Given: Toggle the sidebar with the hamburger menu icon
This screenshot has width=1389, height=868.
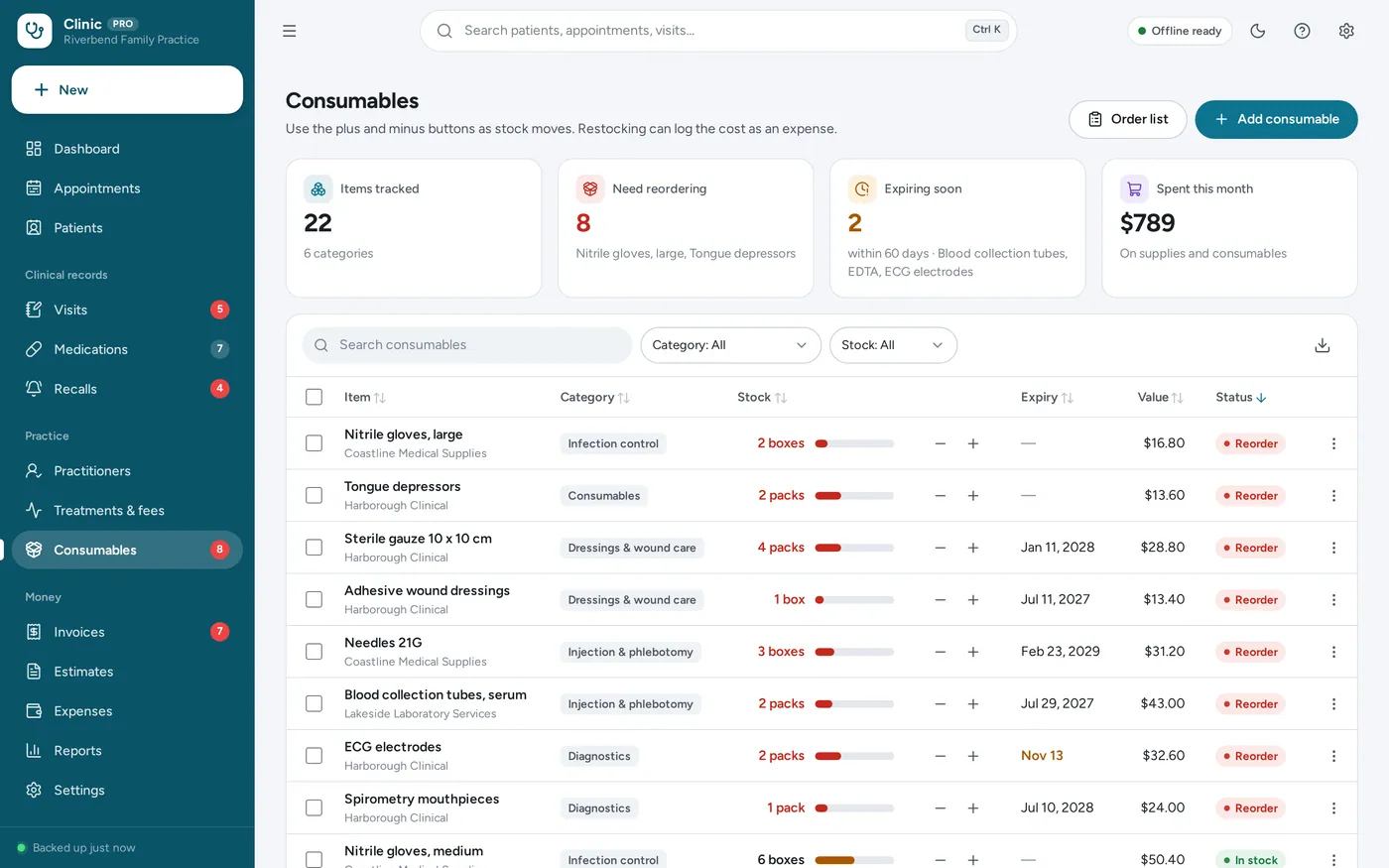Looking at the screenshot, I should [290, 31].
